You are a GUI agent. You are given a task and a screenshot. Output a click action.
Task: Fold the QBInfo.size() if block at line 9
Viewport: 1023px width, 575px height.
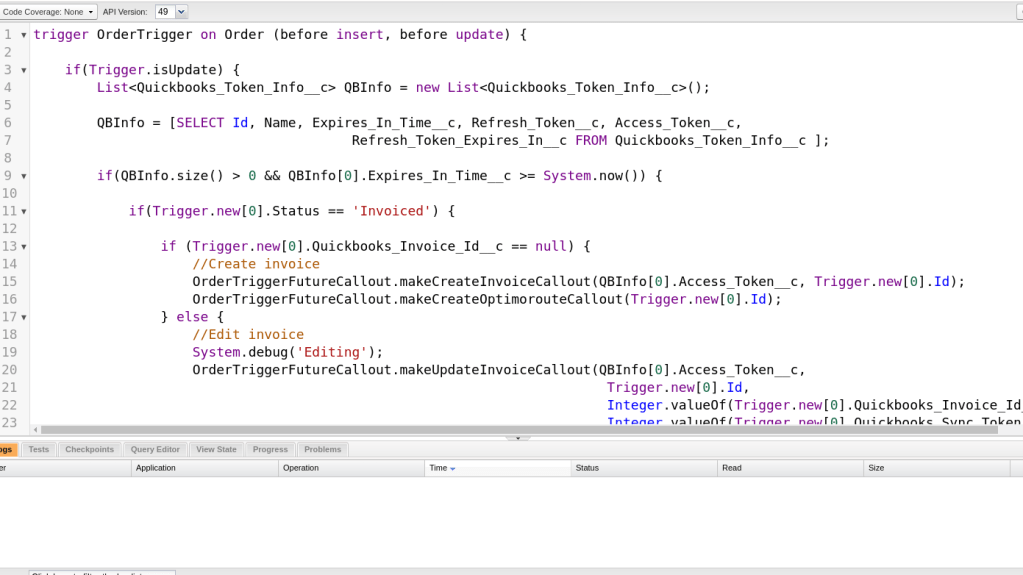(24, 176)
